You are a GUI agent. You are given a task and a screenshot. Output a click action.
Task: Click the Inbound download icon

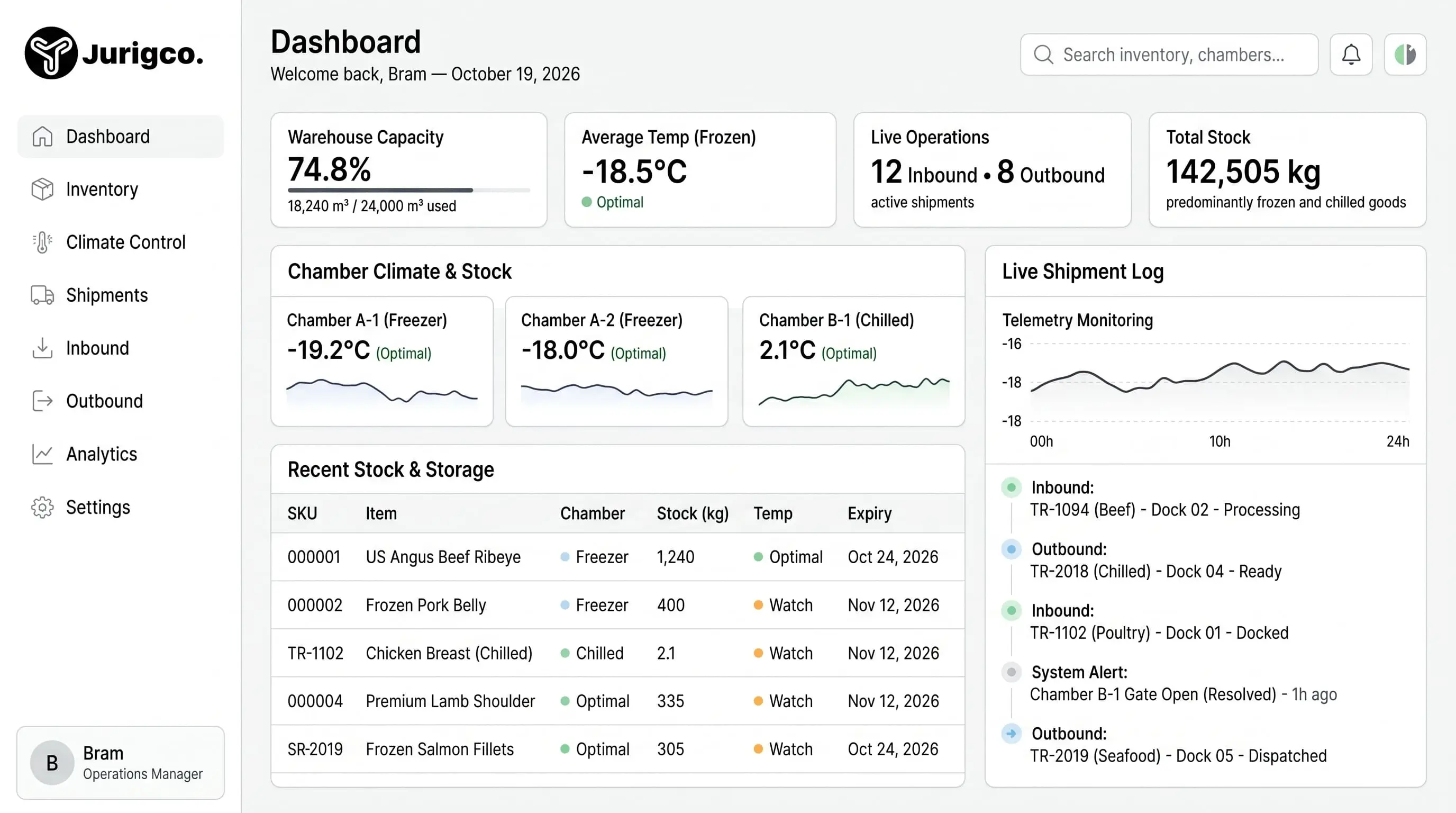click(x=42, y=348)
